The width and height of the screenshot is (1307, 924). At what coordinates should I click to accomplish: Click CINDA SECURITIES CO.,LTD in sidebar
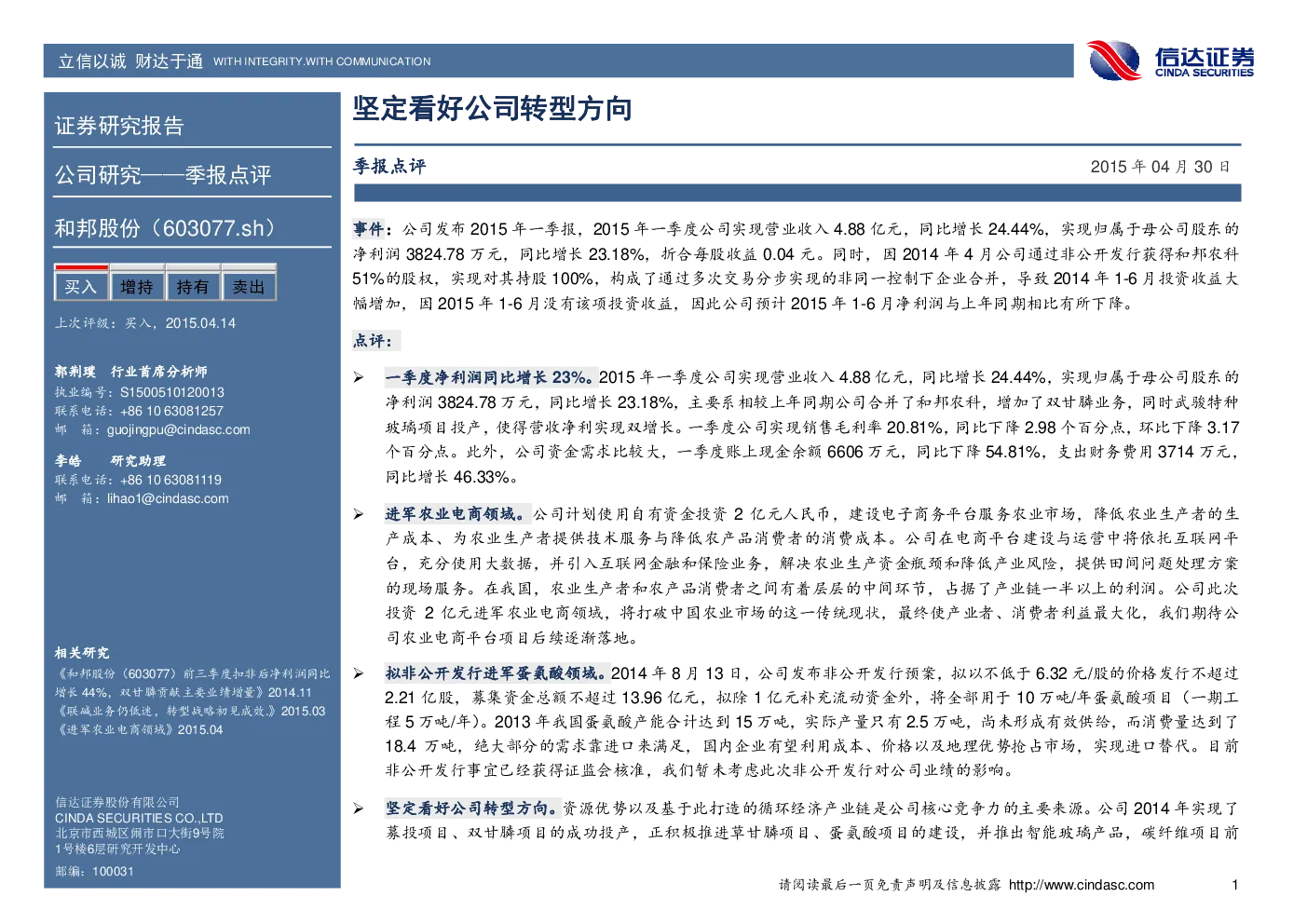tap(139, 818)
